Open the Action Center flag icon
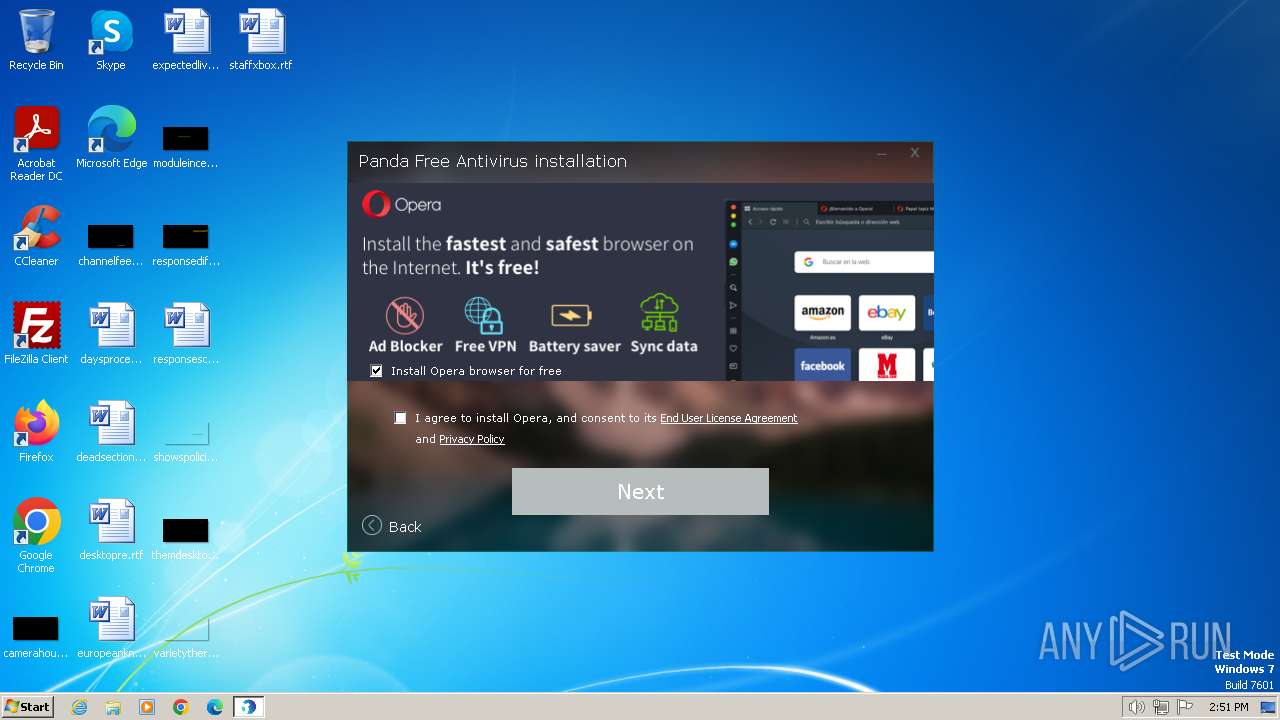 1185,707
